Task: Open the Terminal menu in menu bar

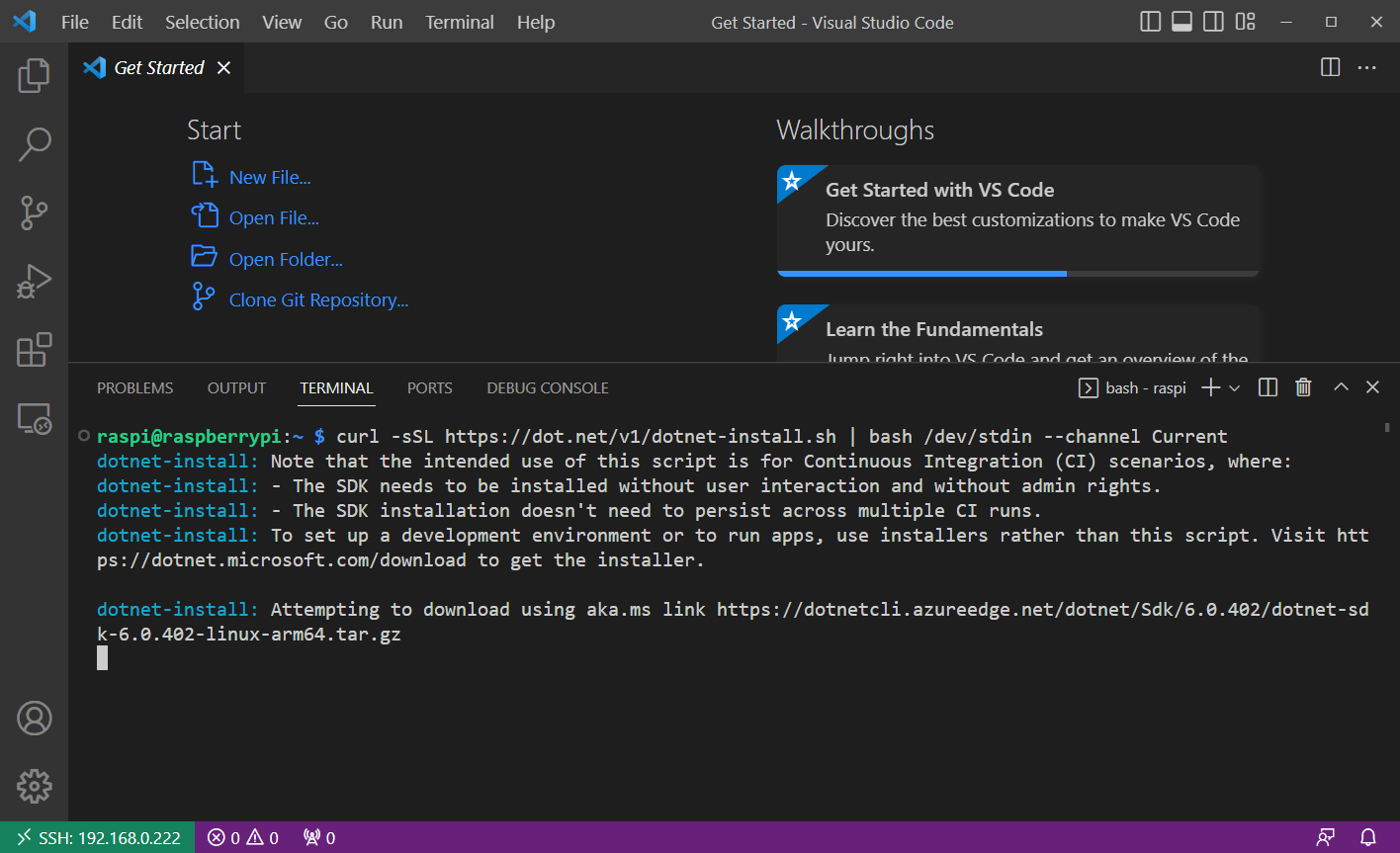Action: 459,22
